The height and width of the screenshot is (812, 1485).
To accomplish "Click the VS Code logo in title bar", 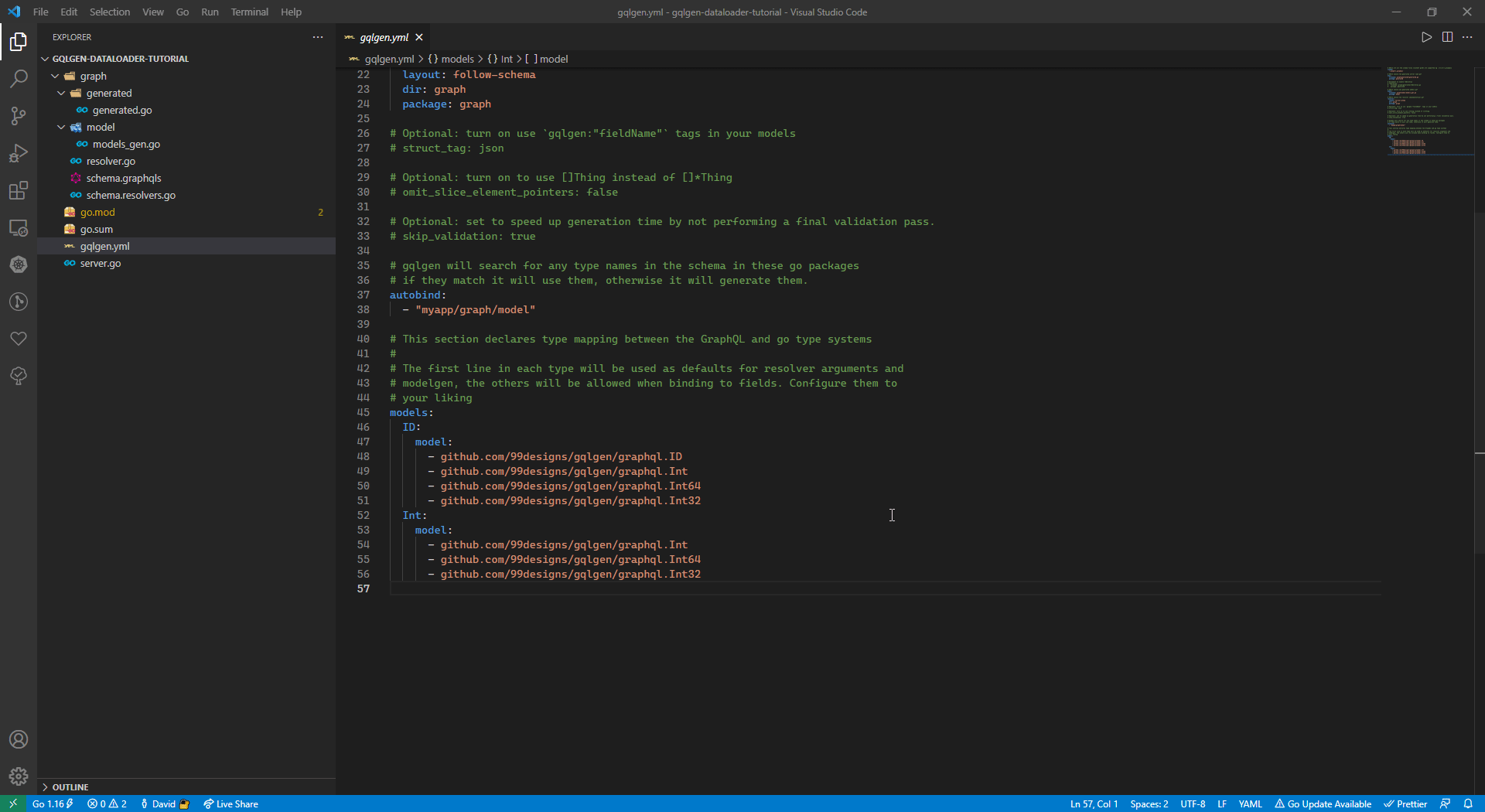I will coord(14,12).
